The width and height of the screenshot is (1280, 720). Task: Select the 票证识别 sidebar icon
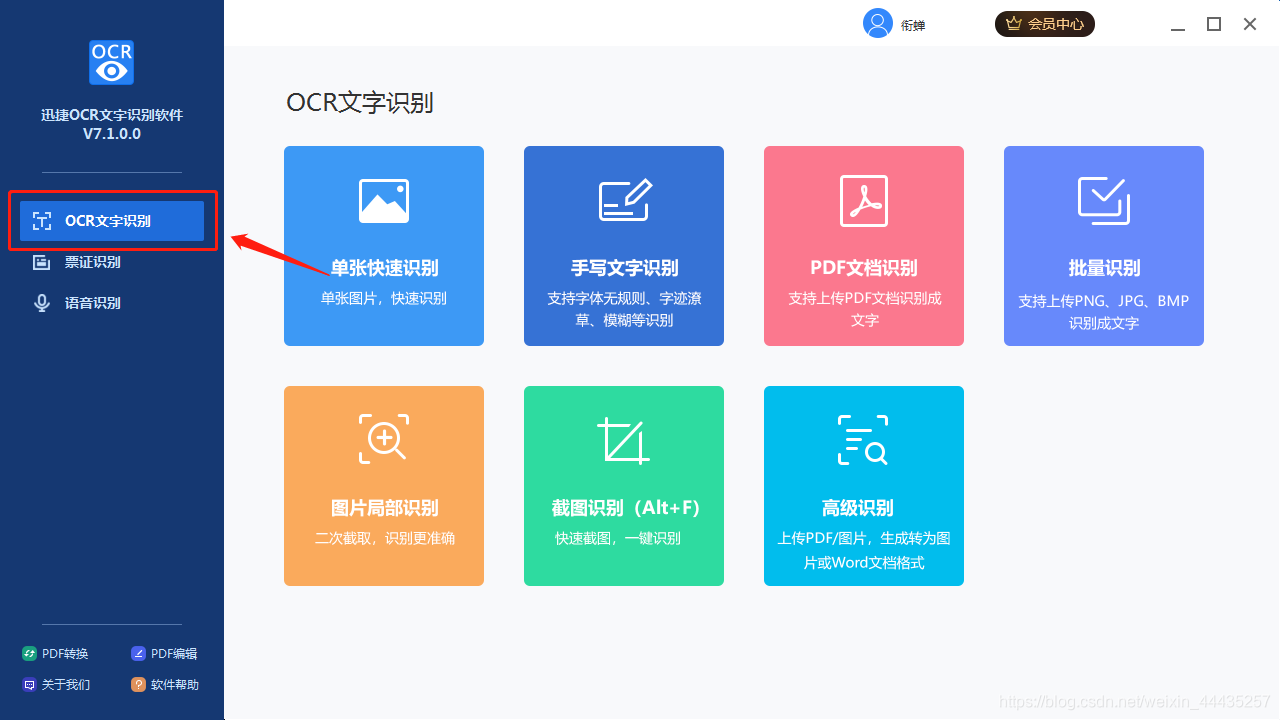point(41,261)
